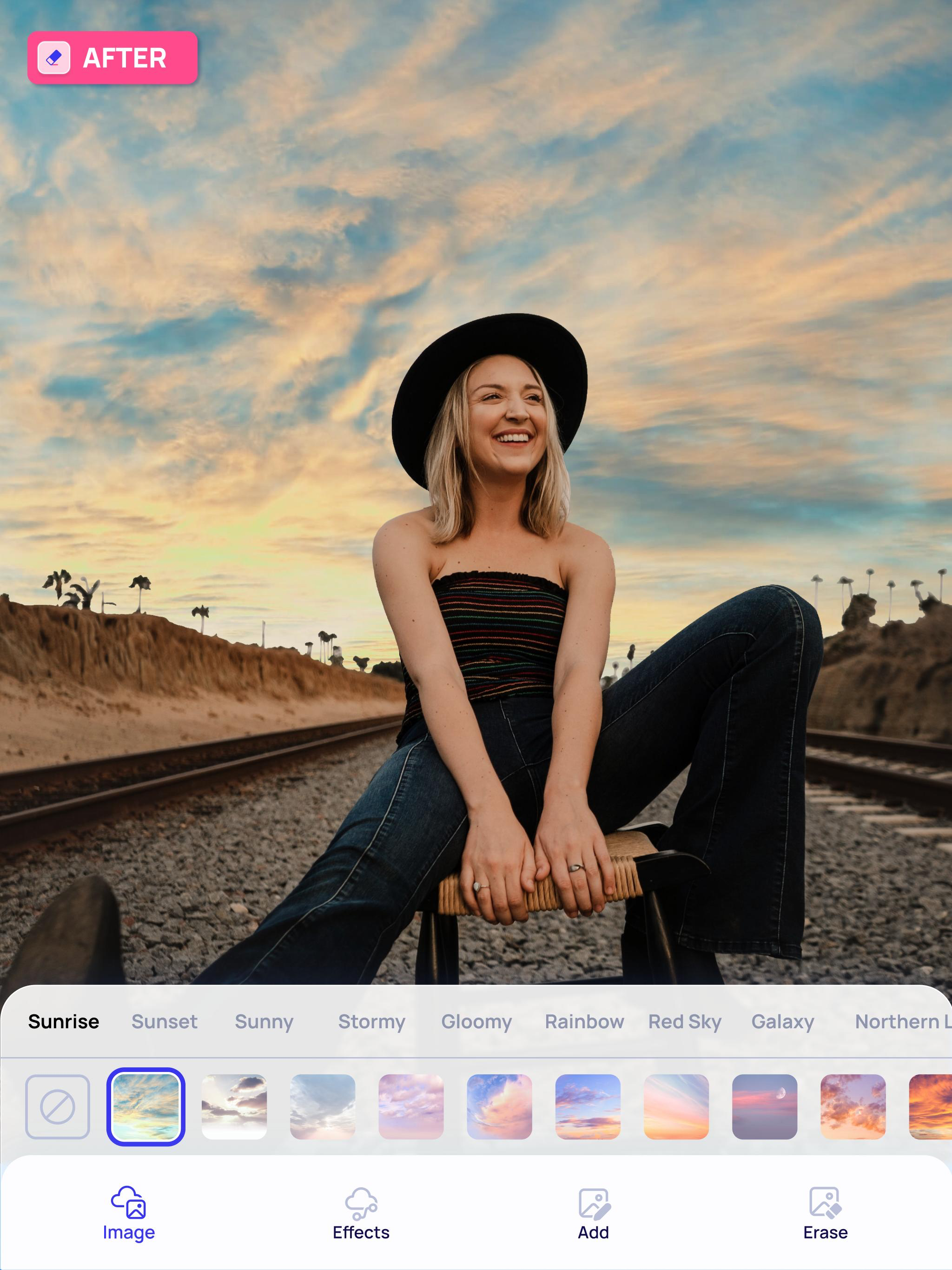This screenshot has width=952, height=1270.
Task: Open the Gloomy sky category
Action: [x=476, y=1021]
